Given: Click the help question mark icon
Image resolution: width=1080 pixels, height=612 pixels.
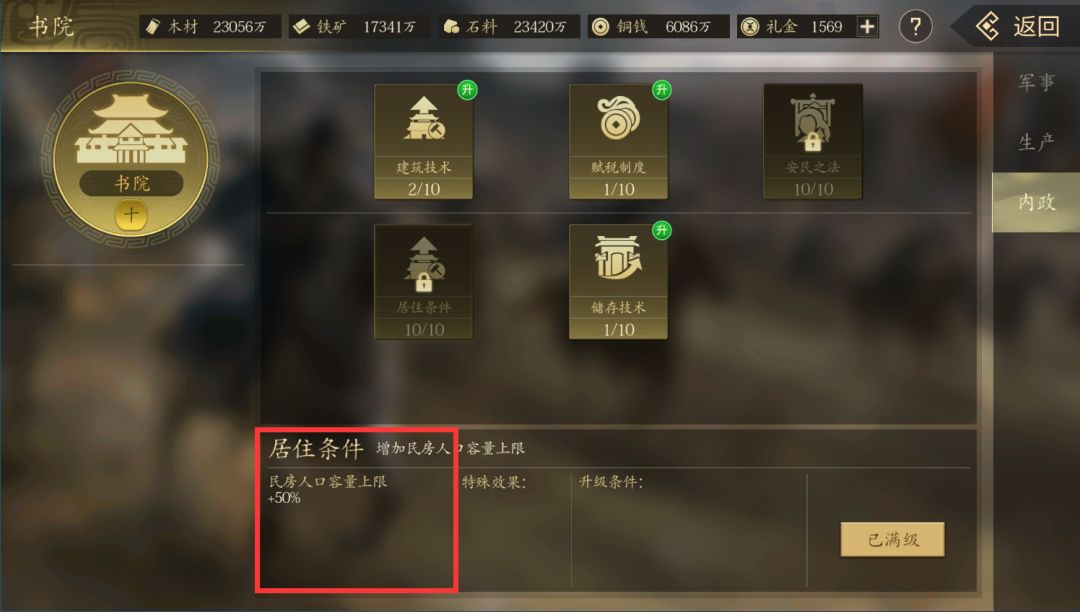Looking at the screenshot, I should point(915,27).
